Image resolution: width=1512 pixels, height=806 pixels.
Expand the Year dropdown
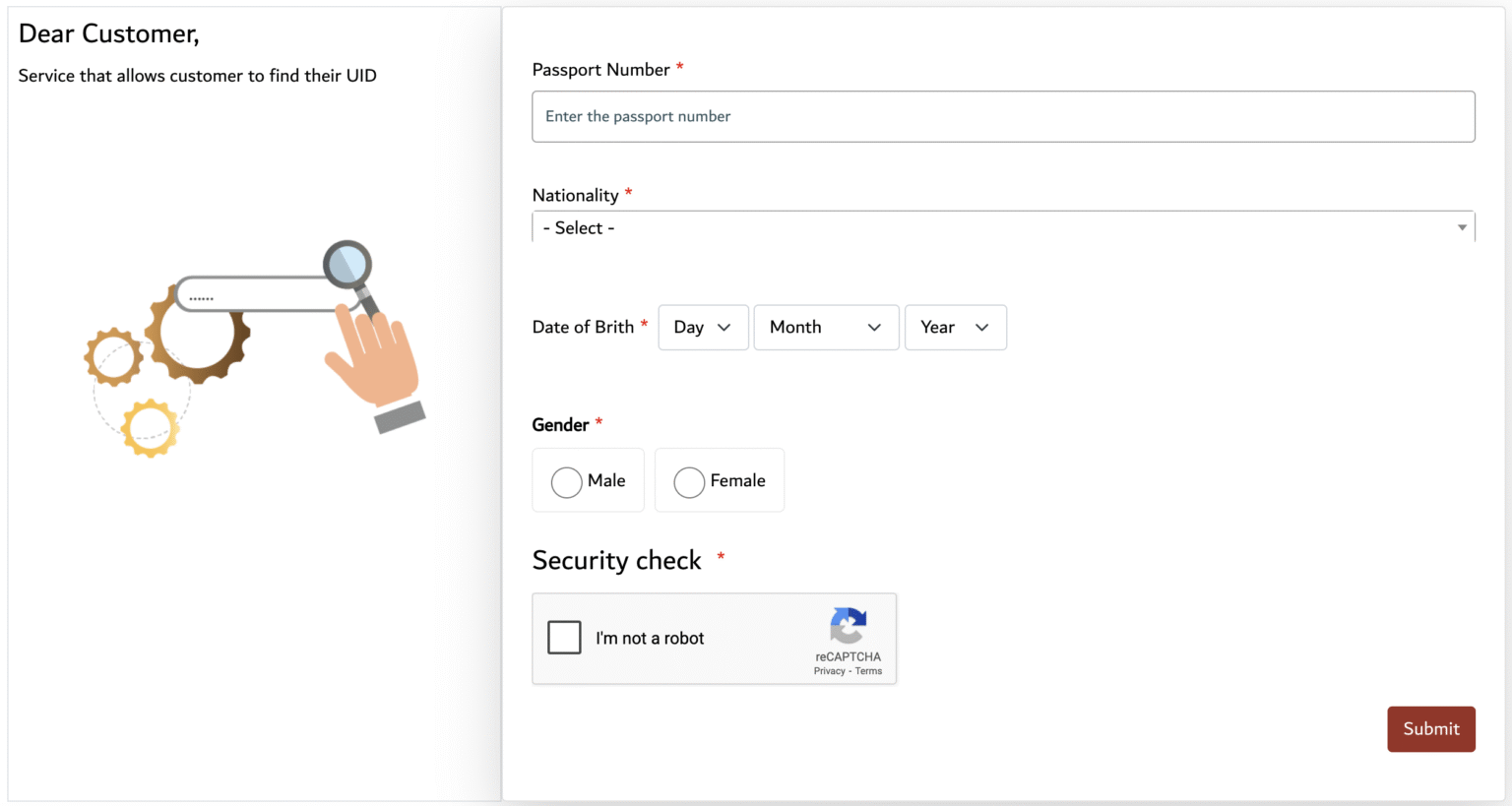[x=955, y=327]
